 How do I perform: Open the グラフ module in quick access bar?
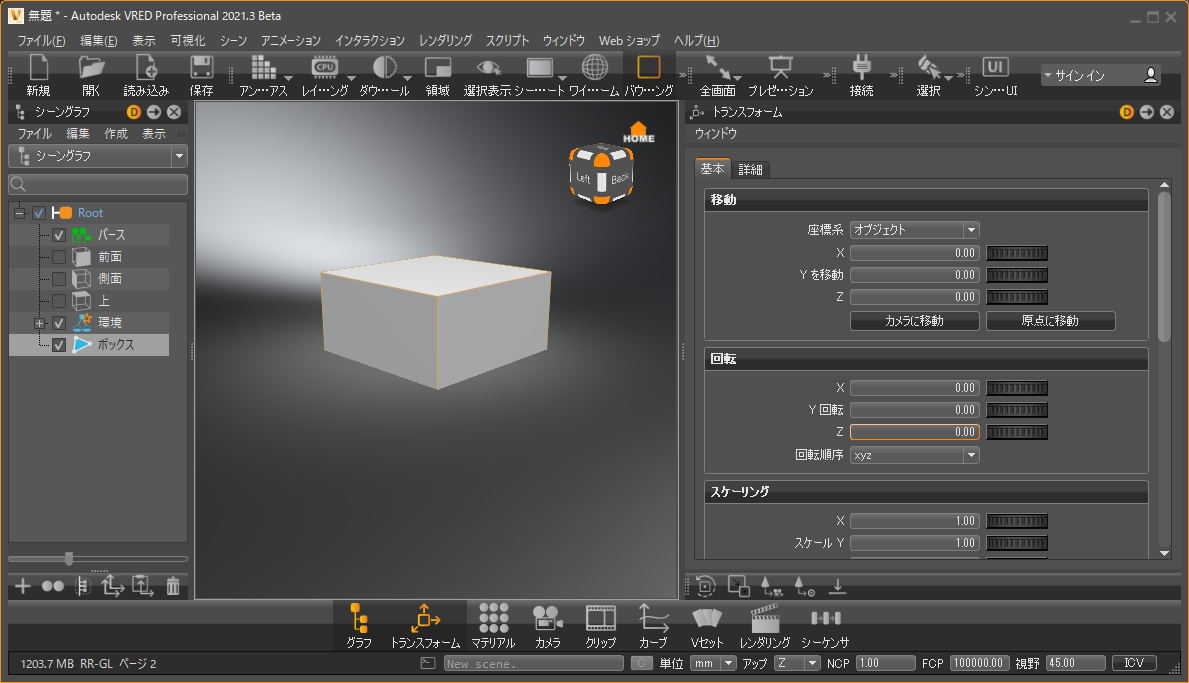point(359,626)
